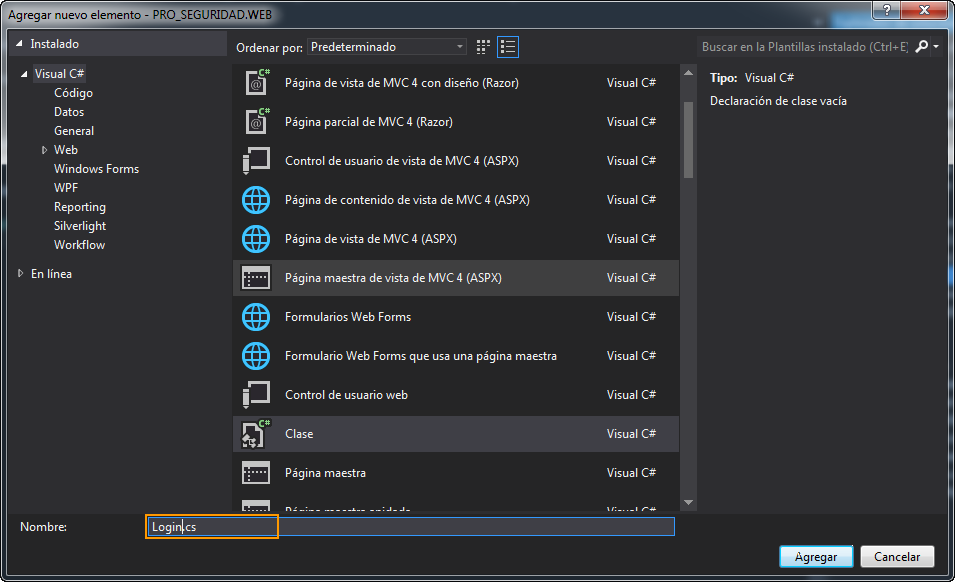Expand the En línea section
This screenshot has height=582, width=955.
(20, 273)
